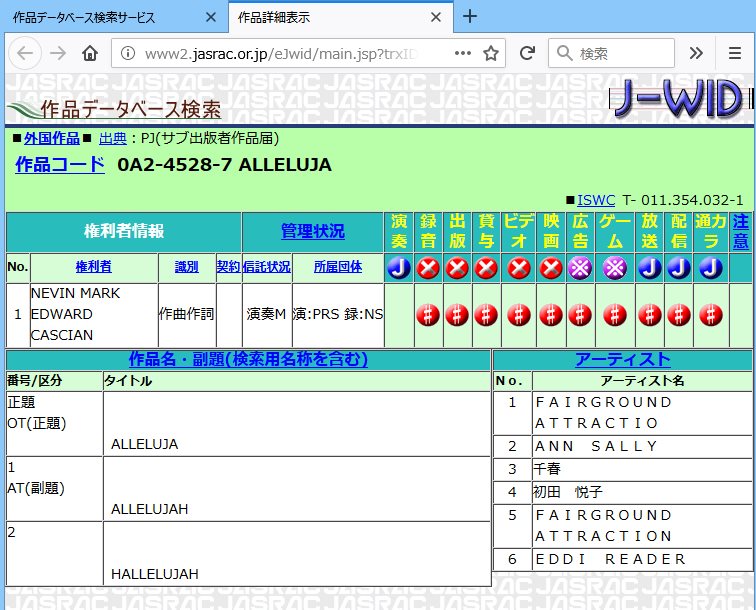
Task: Go forward using the browser forward arrow
Action: coord(58,53)
